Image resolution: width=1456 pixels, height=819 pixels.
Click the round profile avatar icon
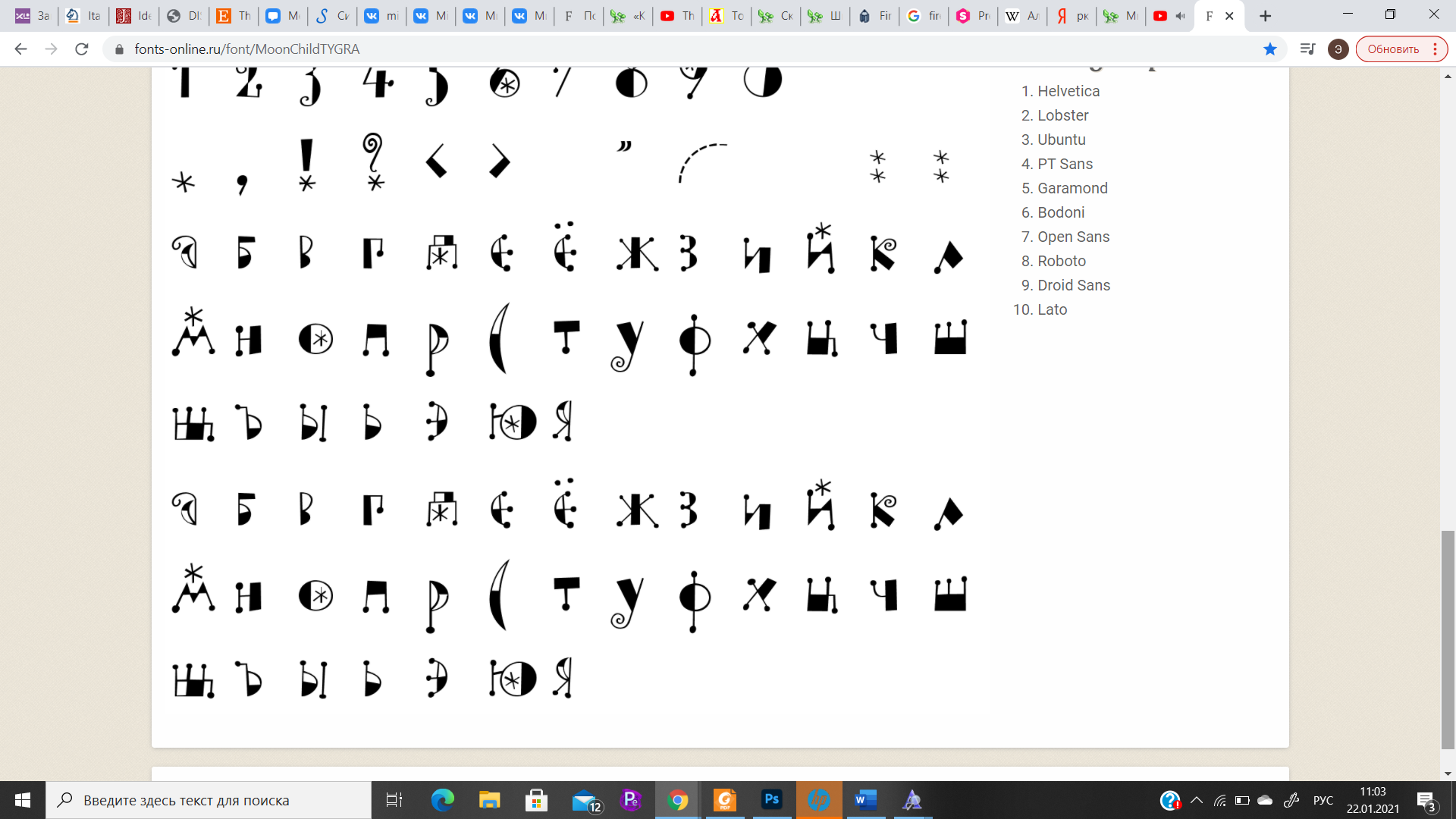click(1338, 49)
